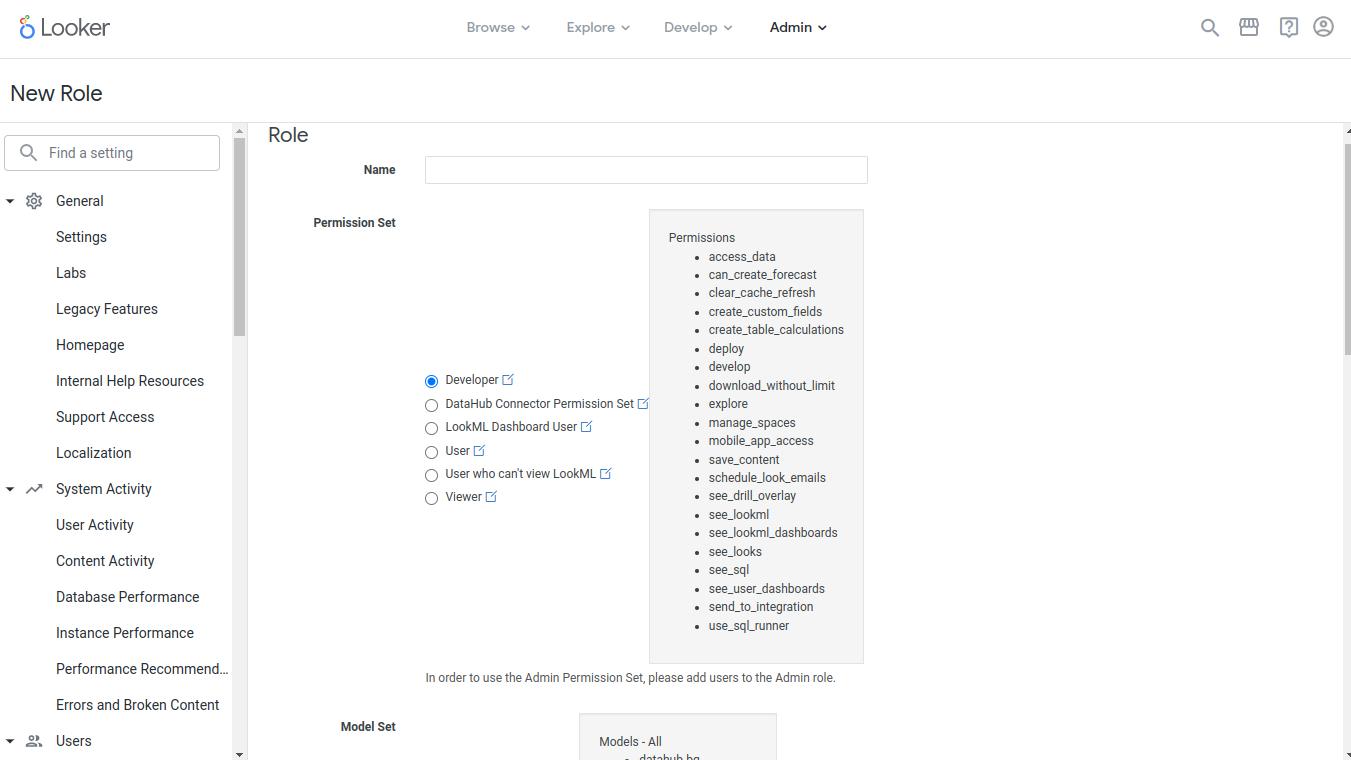The image size is (1351, 760).
Task: Open the Explore dropdown menu
Action: point(598,28)
